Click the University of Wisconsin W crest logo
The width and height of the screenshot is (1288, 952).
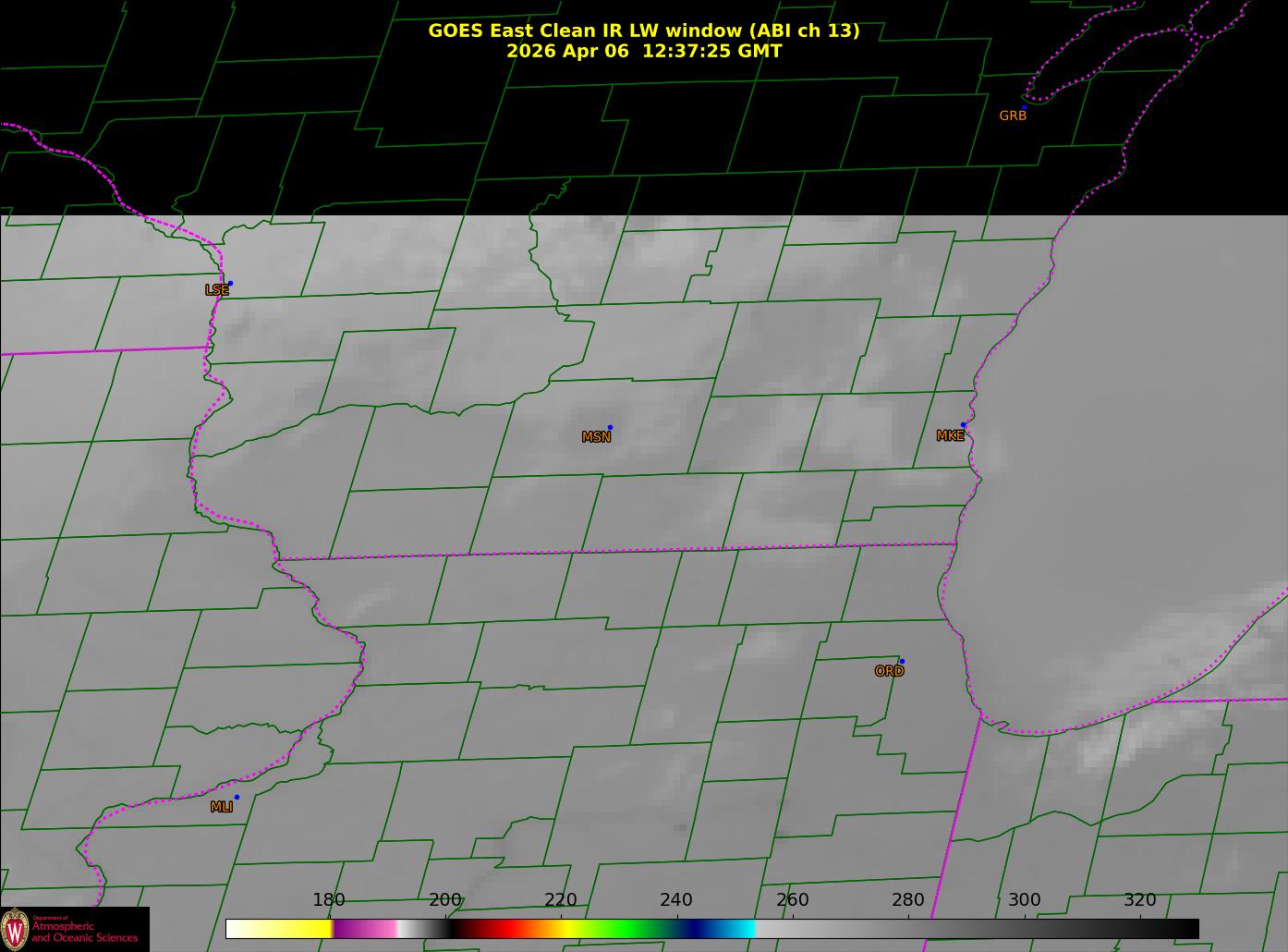[x=15, y=929]
